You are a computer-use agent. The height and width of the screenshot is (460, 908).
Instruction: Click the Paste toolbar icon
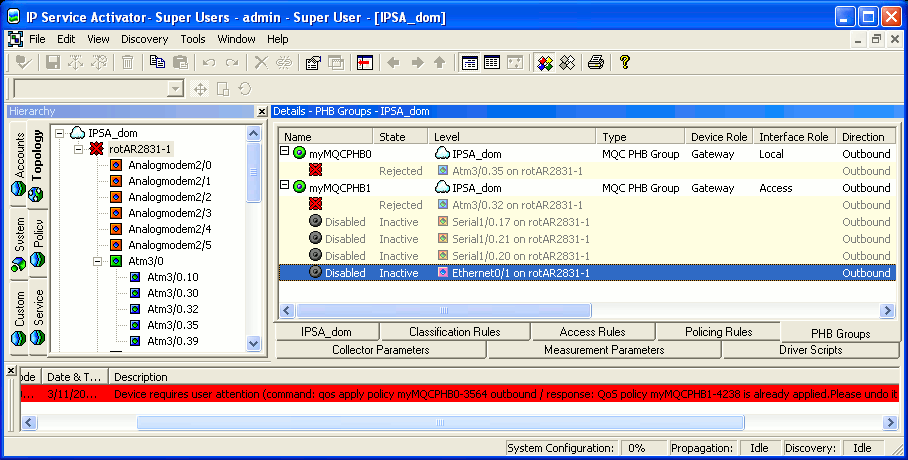180,62
